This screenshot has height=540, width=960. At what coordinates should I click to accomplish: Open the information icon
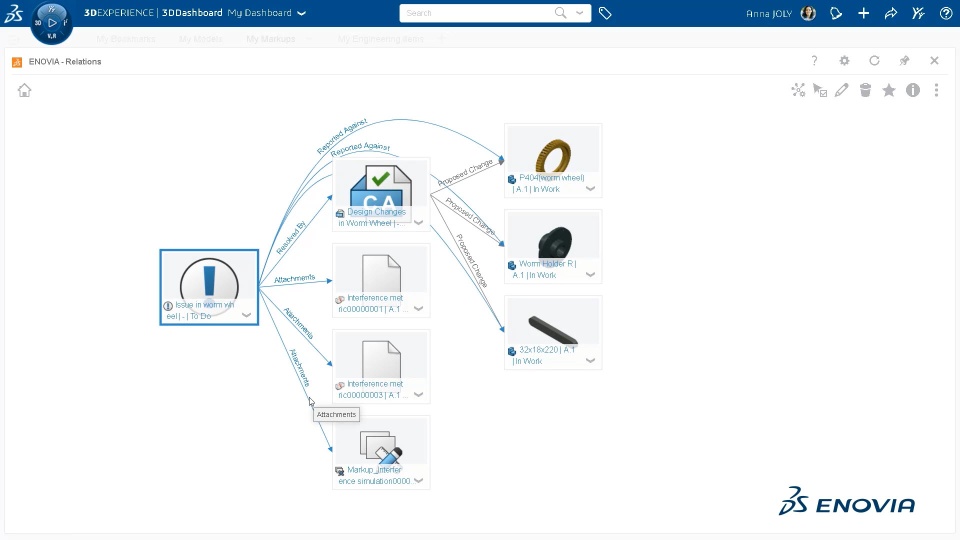click(913, 91)
